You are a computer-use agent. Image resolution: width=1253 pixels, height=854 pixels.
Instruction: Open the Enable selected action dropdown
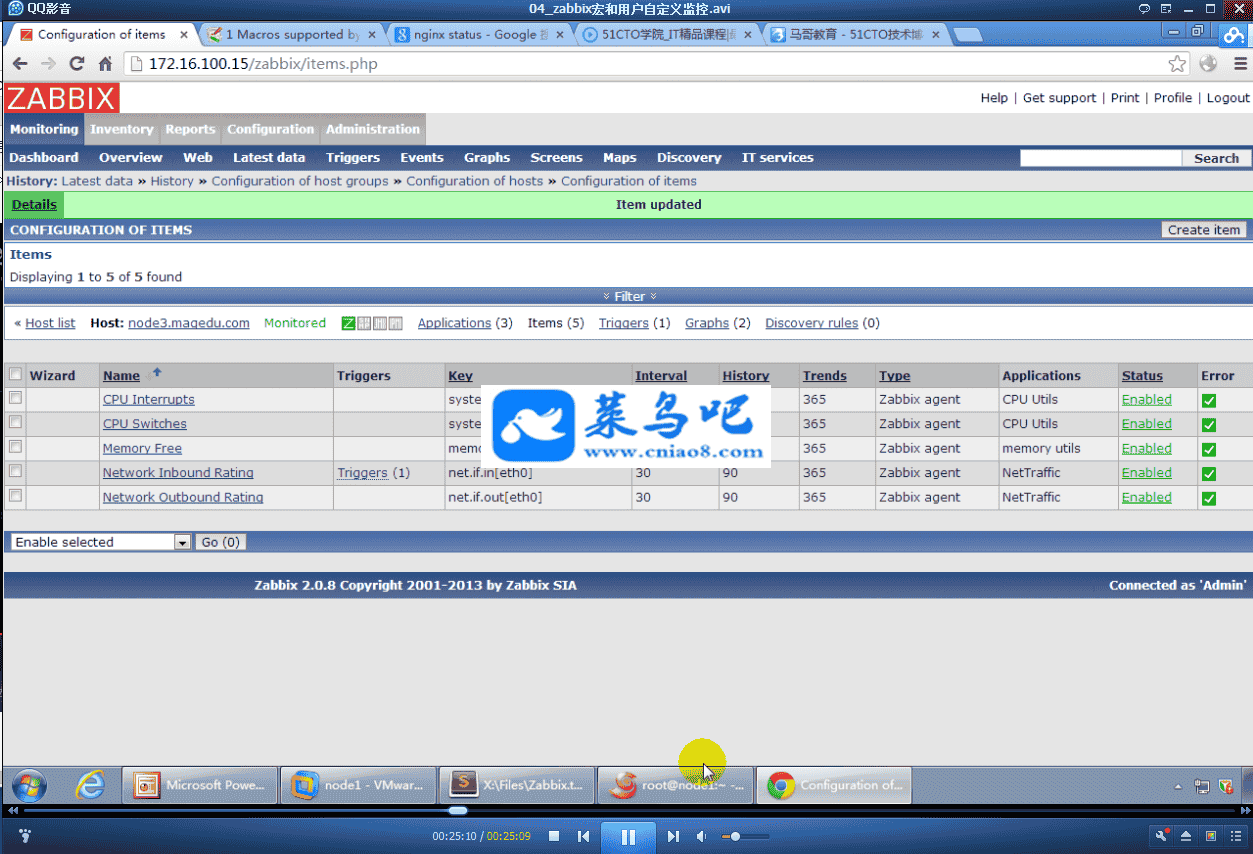tap(100, 542)
